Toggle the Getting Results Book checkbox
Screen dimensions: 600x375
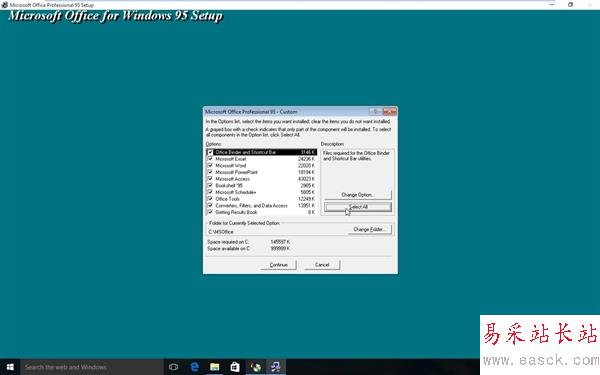point(210,212)
